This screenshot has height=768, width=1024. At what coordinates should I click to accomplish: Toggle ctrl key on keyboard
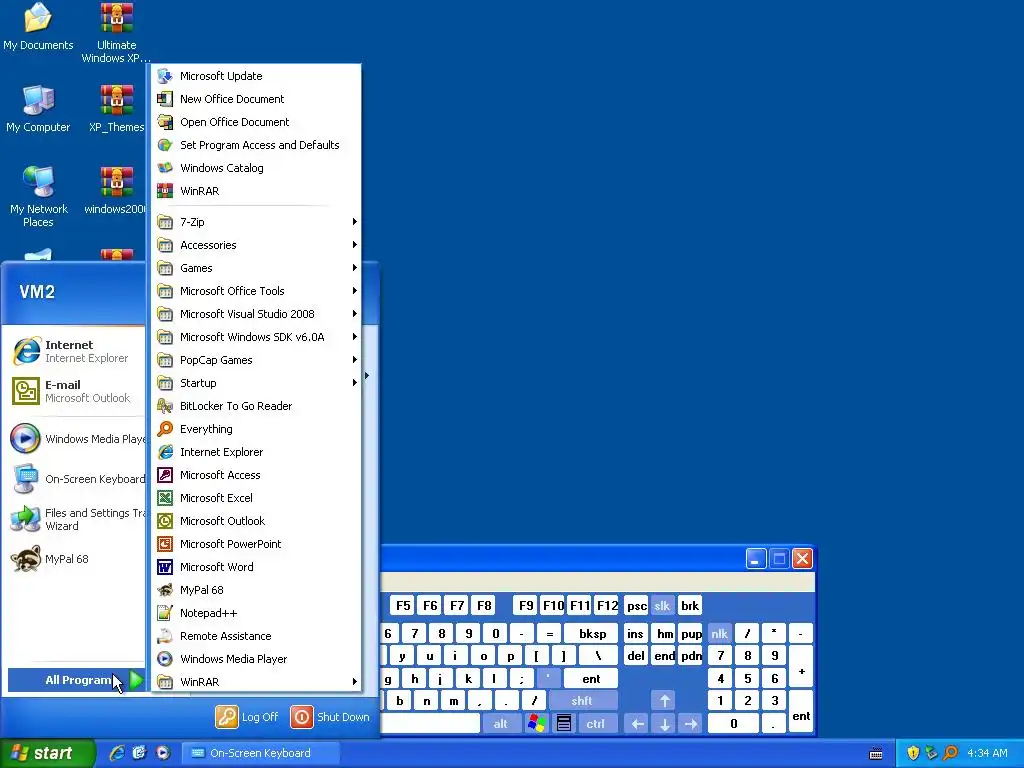(596, 724)
